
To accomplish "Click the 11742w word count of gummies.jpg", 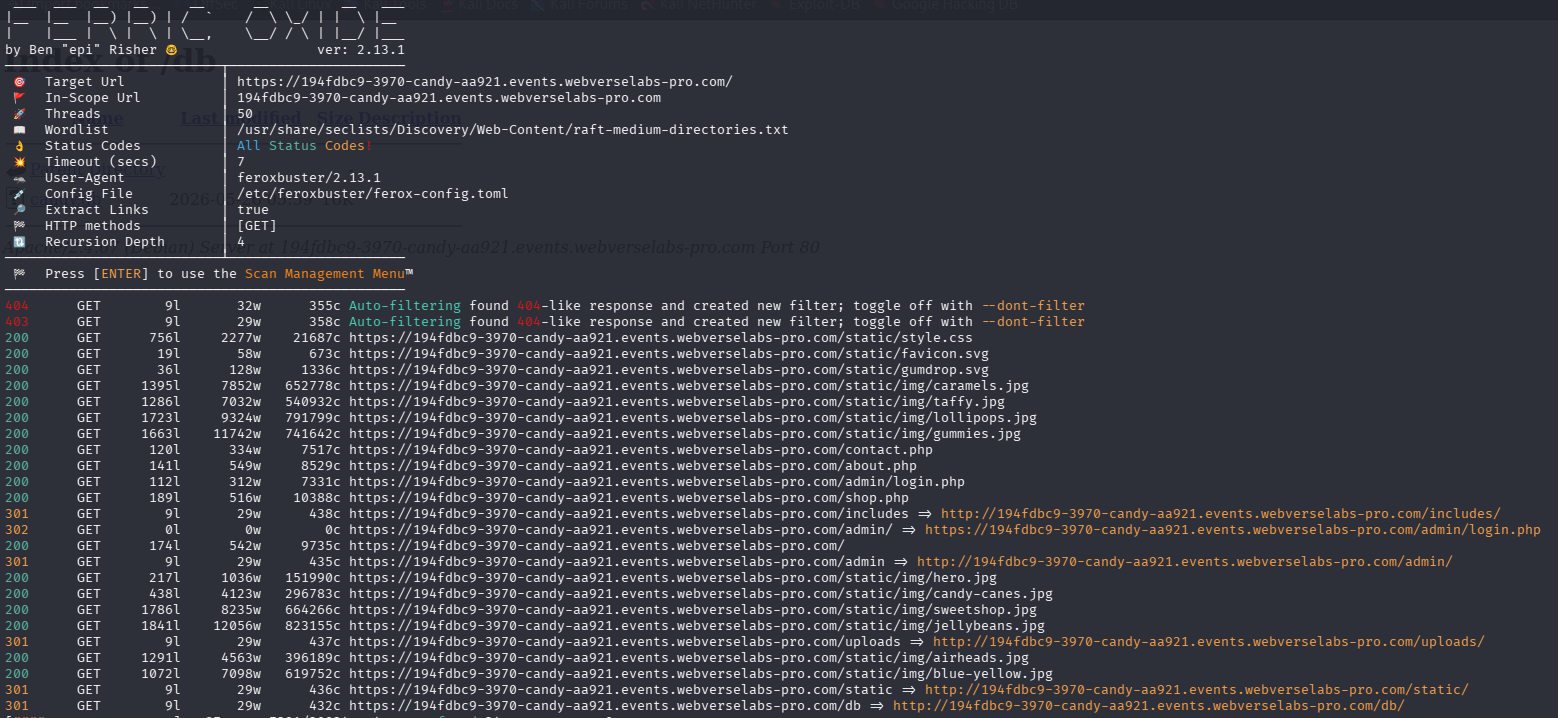I will tap(237, 434).
